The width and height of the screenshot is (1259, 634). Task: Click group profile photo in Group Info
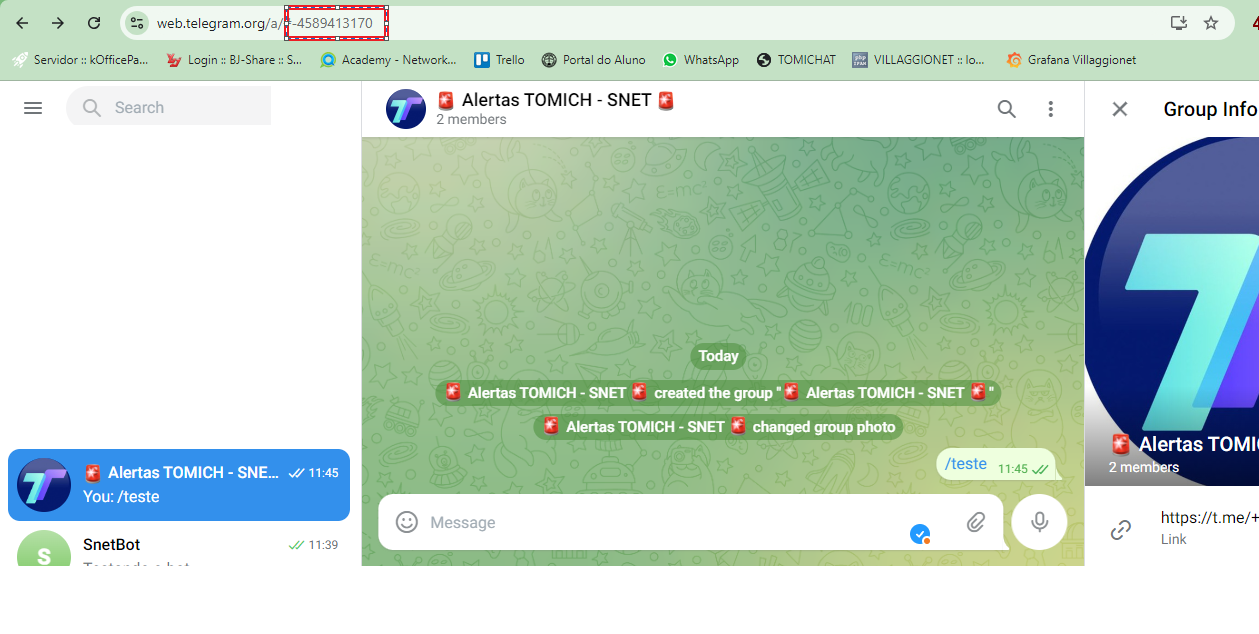1172,311
